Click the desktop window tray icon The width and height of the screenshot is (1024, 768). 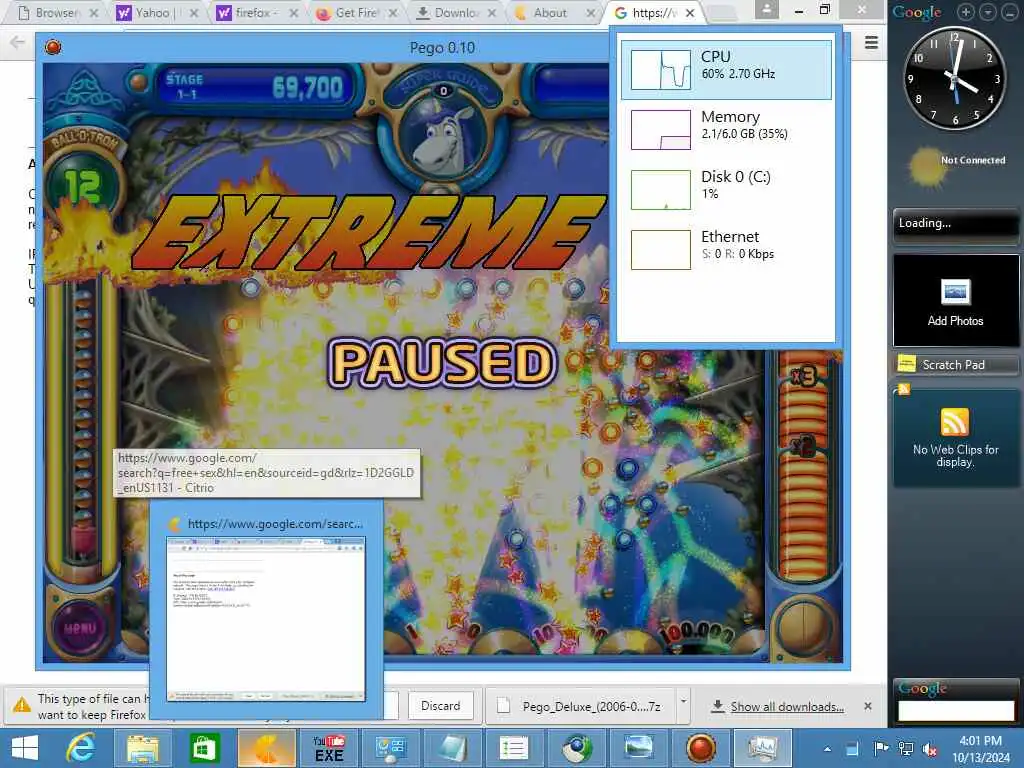(x=852, y=749)
